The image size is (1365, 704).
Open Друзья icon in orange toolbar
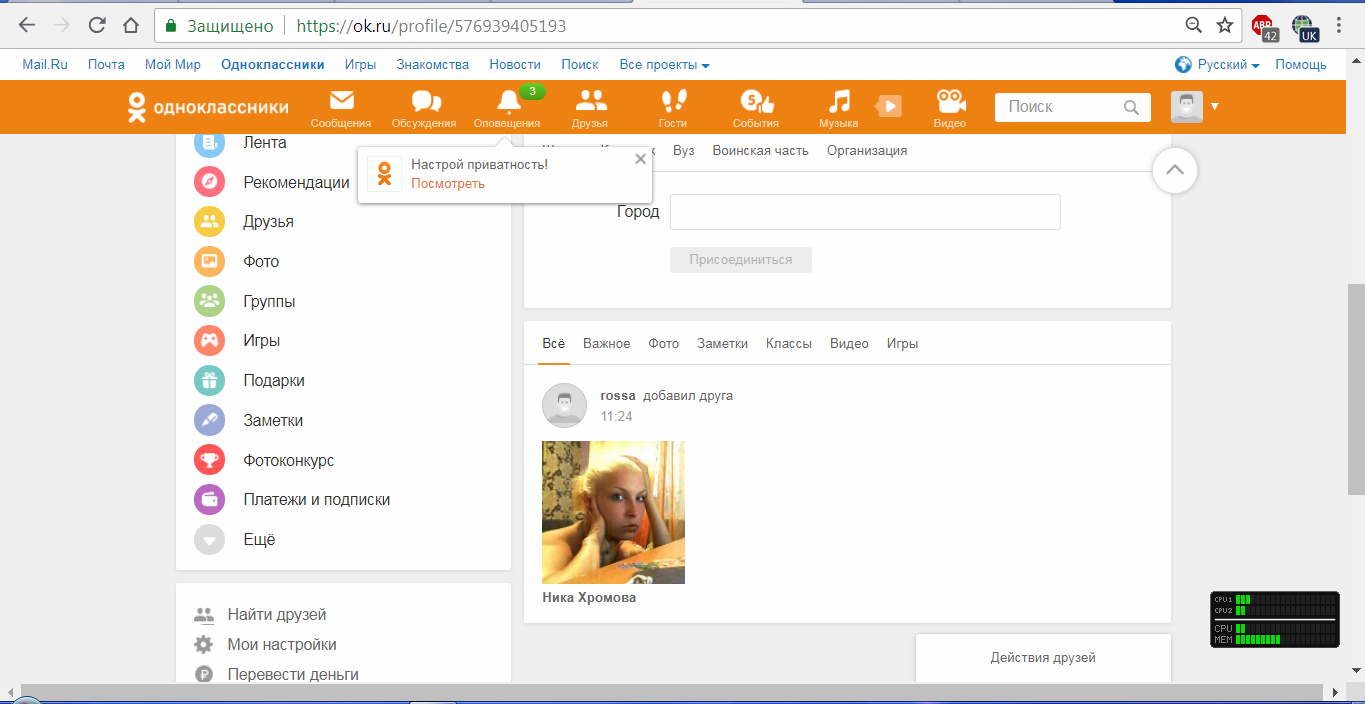[591, 100]
